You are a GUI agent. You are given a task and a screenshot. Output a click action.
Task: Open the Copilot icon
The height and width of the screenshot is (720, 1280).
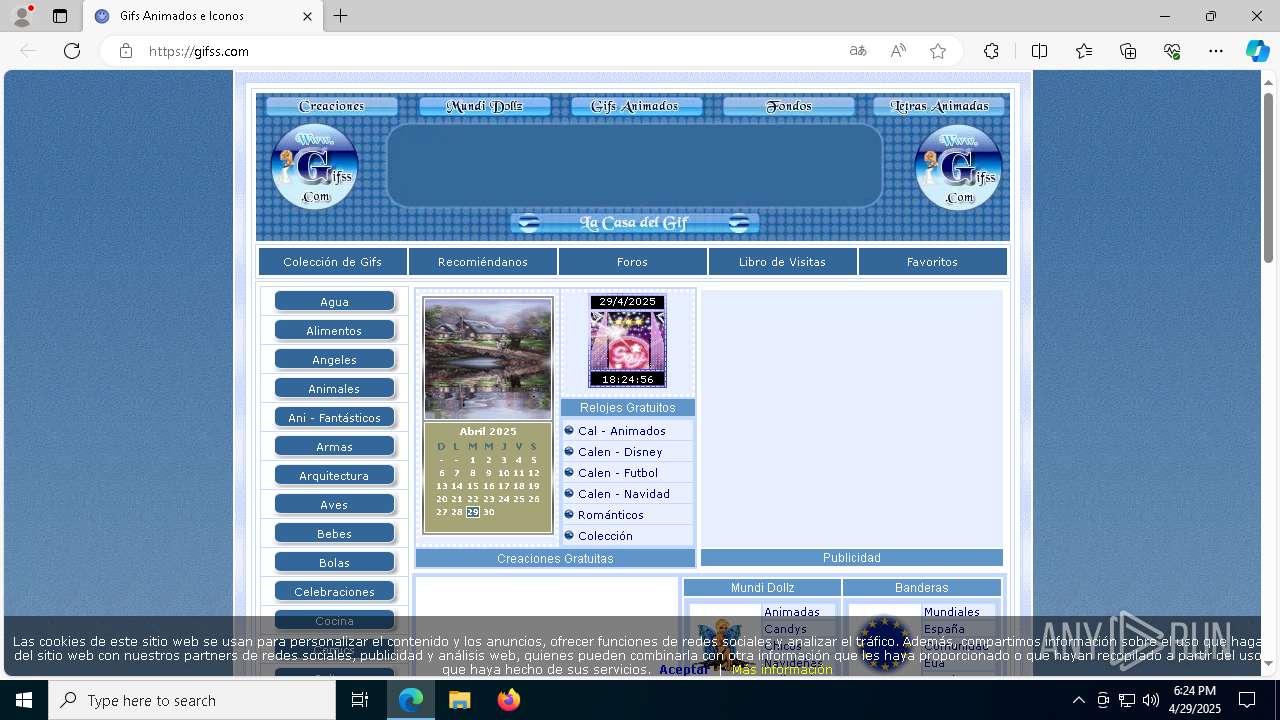coord(1257,51)
